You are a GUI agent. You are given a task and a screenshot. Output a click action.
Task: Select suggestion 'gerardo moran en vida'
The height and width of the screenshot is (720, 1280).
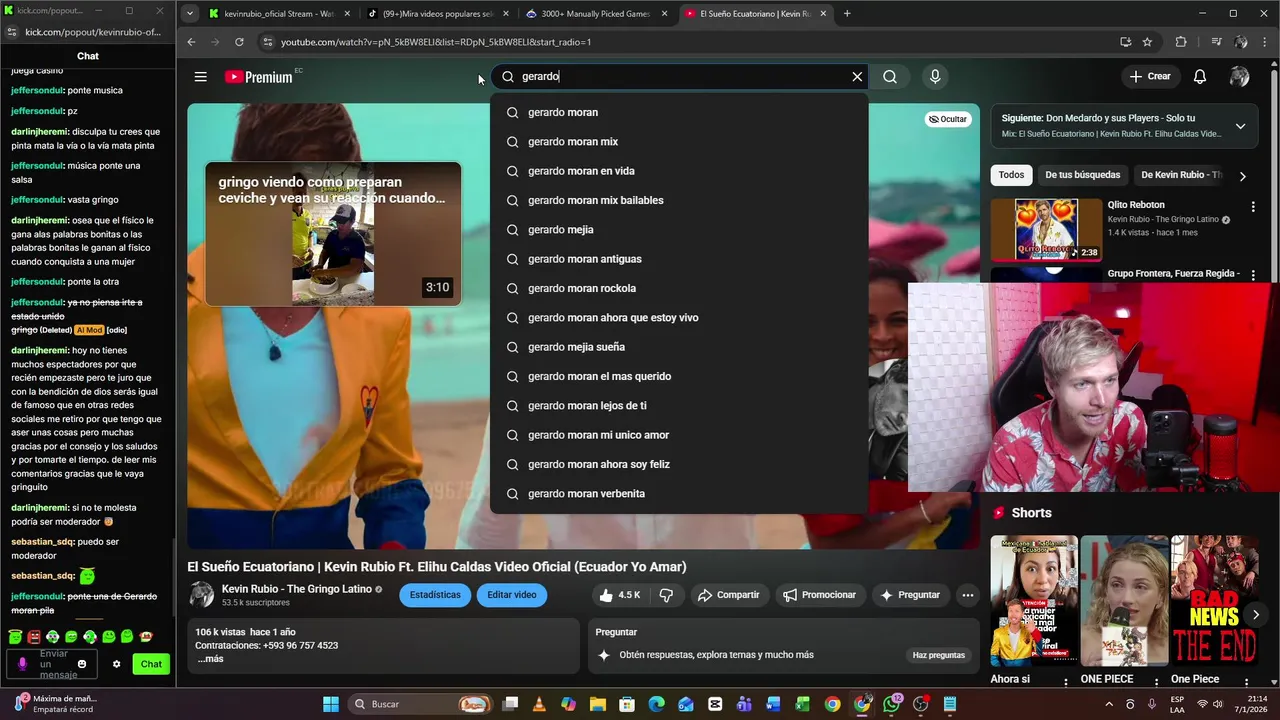click(x=679, y=171)
